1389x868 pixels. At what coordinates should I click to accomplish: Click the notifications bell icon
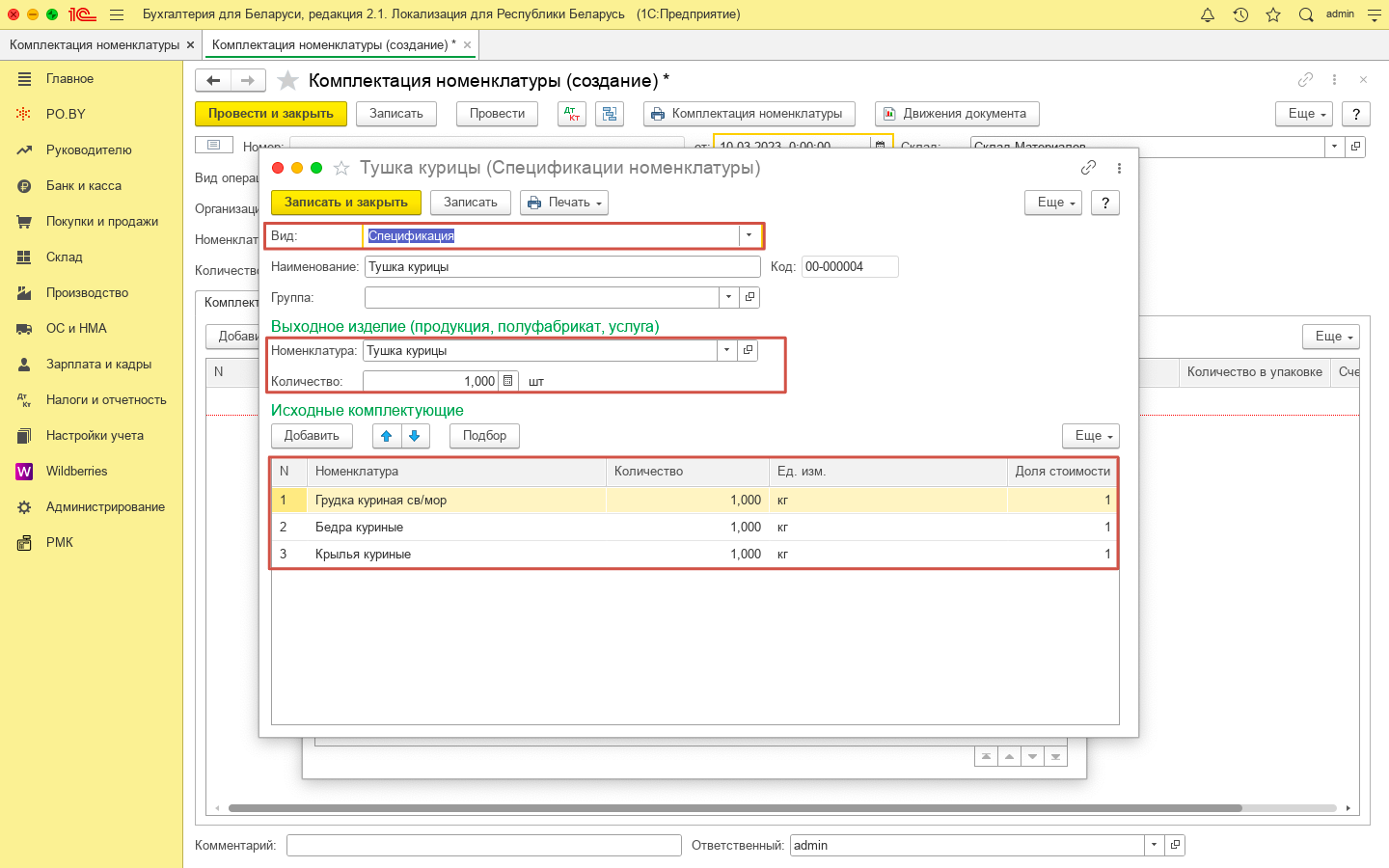click(x=1208, y=14)
